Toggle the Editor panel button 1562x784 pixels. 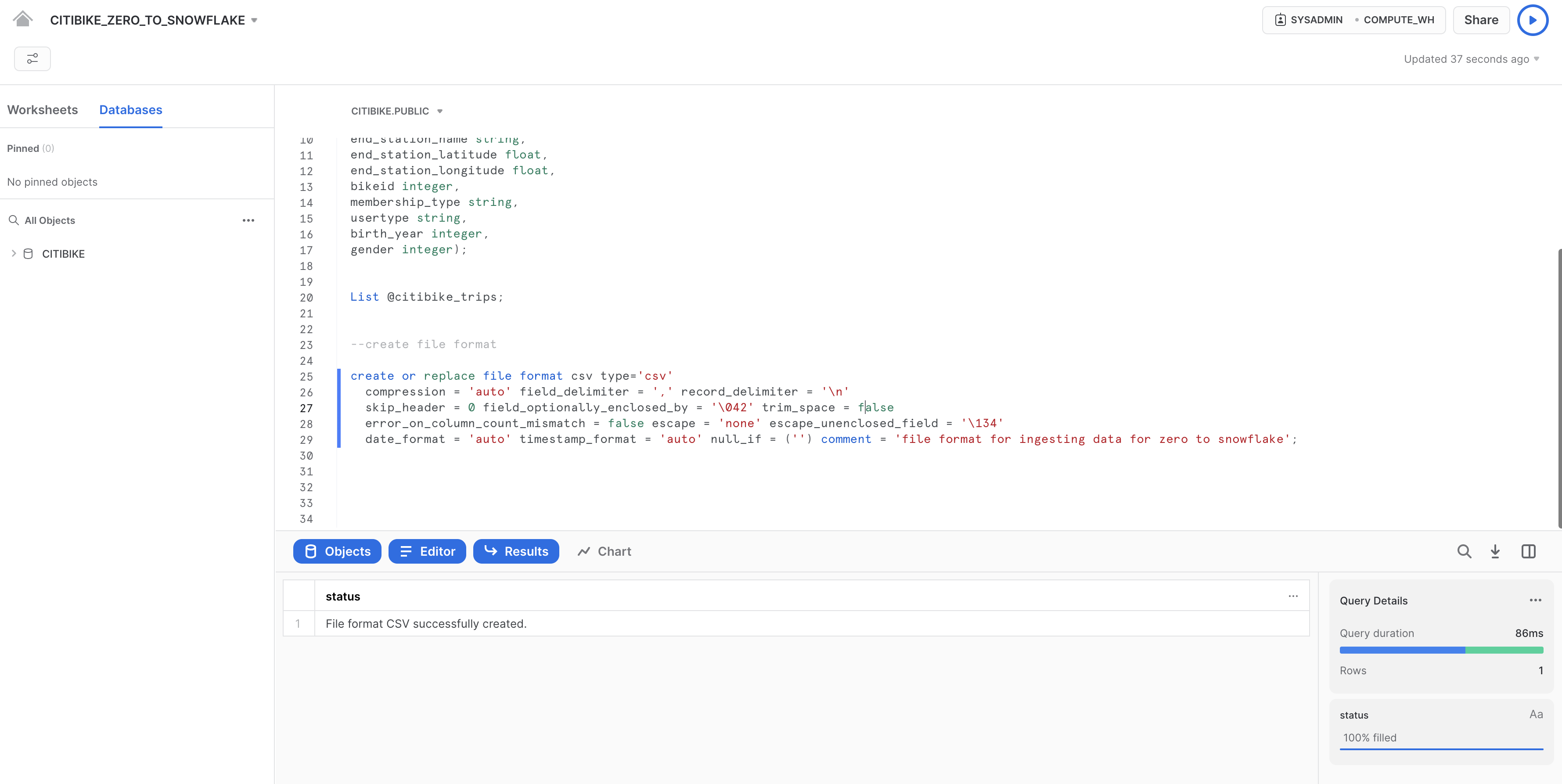pyautogui.click(x=427, y=551)
